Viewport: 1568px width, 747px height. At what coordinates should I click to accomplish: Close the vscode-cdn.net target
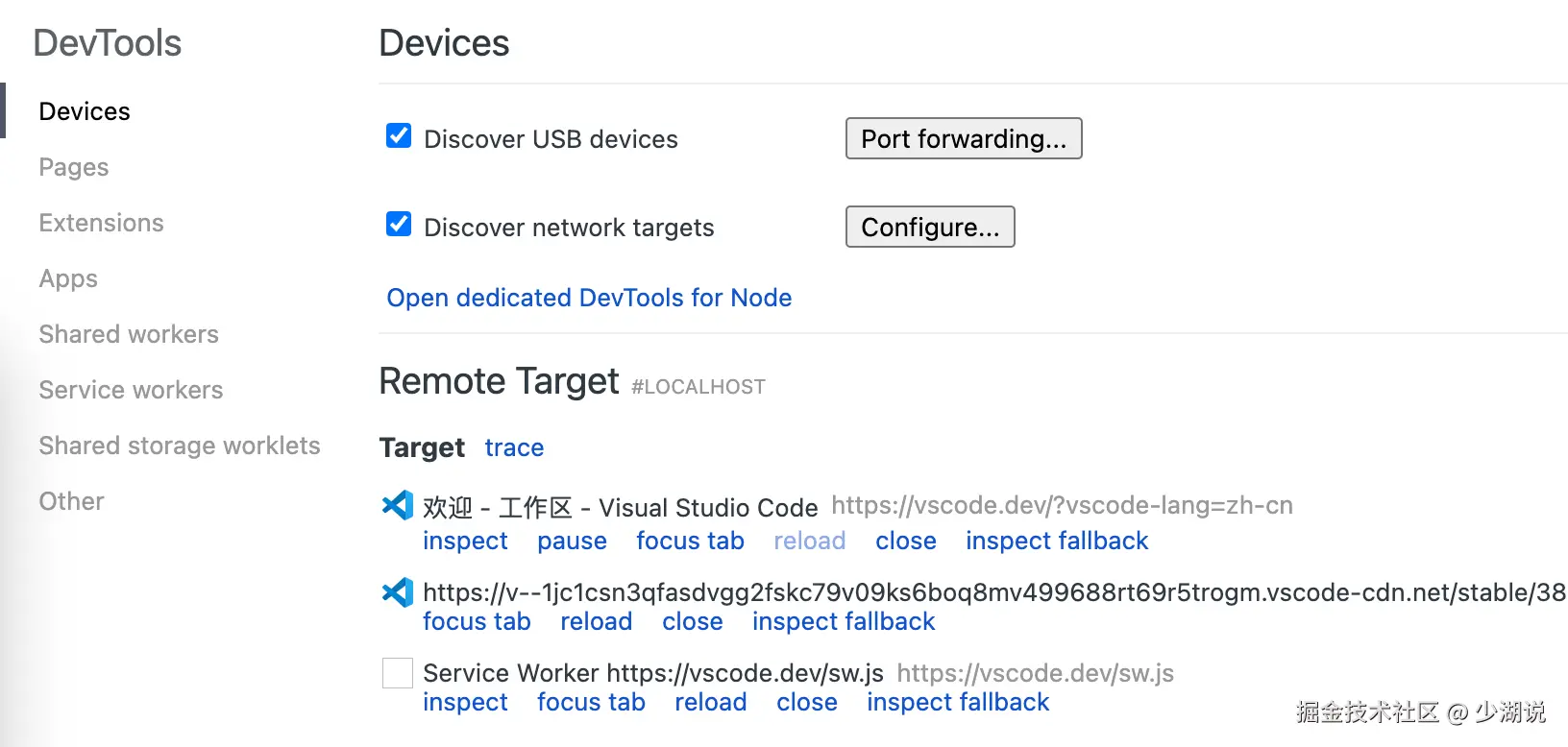click(x=692, y=621)
